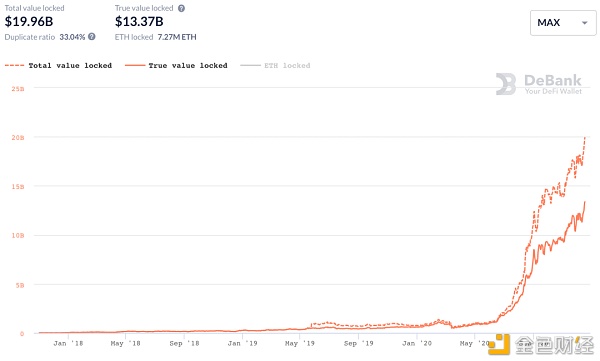Toggle the Total value locked legend series
Screen dimensions: 600x361
pos(59,65)
